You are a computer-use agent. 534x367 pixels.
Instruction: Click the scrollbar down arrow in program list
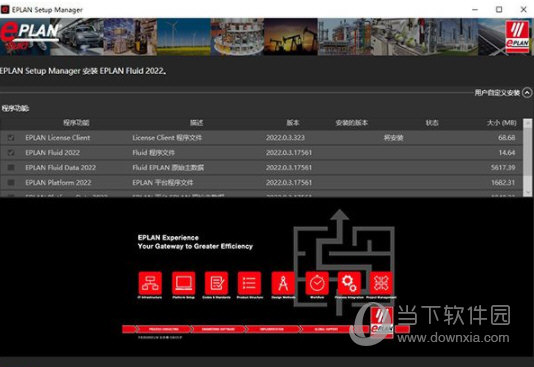(x=528, y=192)
